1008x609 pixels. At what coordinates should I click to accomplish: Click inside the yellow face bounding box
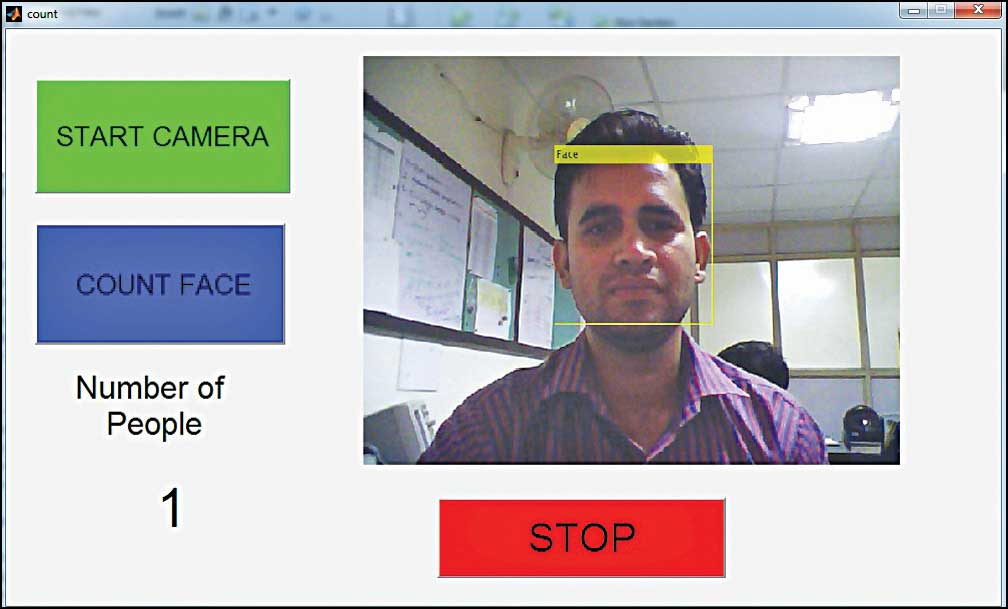[633, 243]
